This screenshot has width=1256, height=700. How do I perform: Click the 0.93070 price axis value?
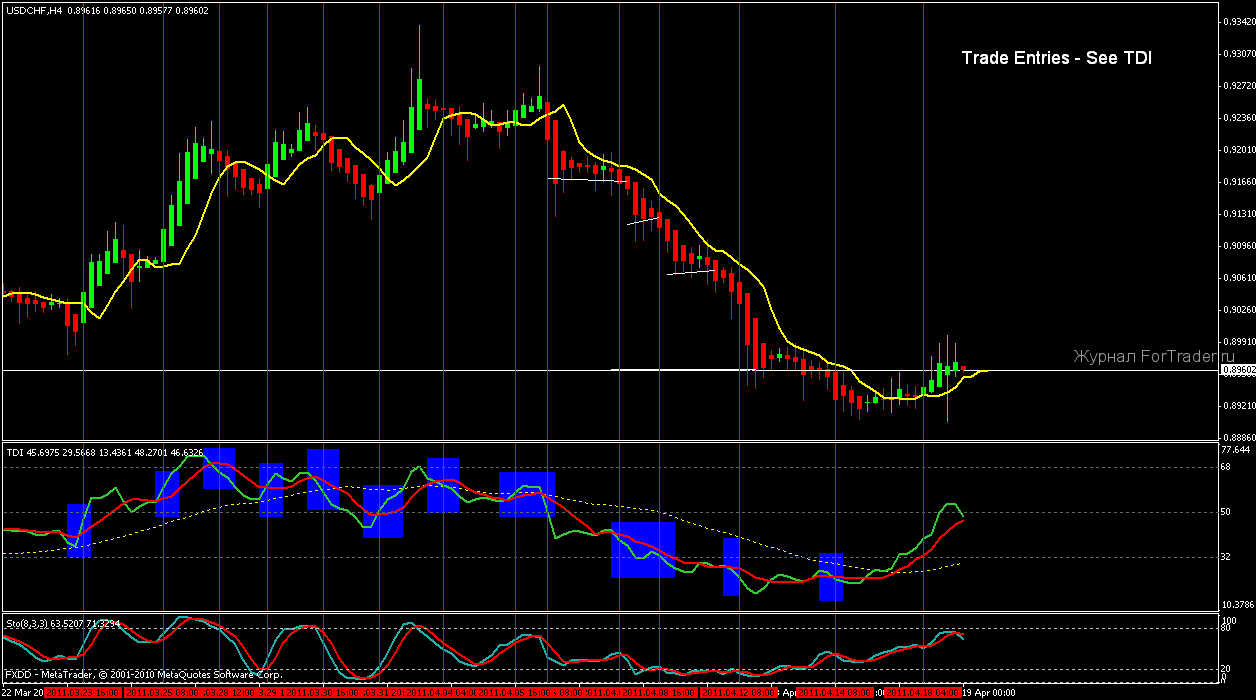(1238, 53)
